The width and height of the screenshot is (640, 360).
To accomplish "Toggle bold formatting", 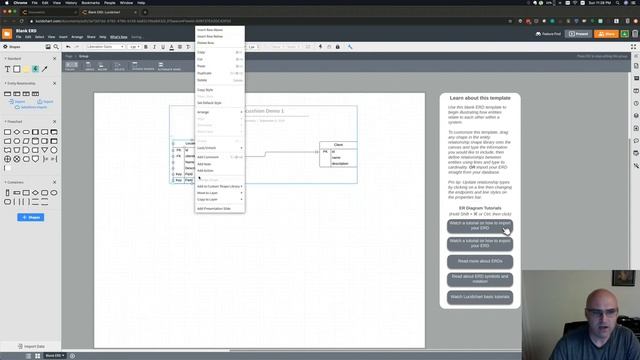I will [146, 47].
